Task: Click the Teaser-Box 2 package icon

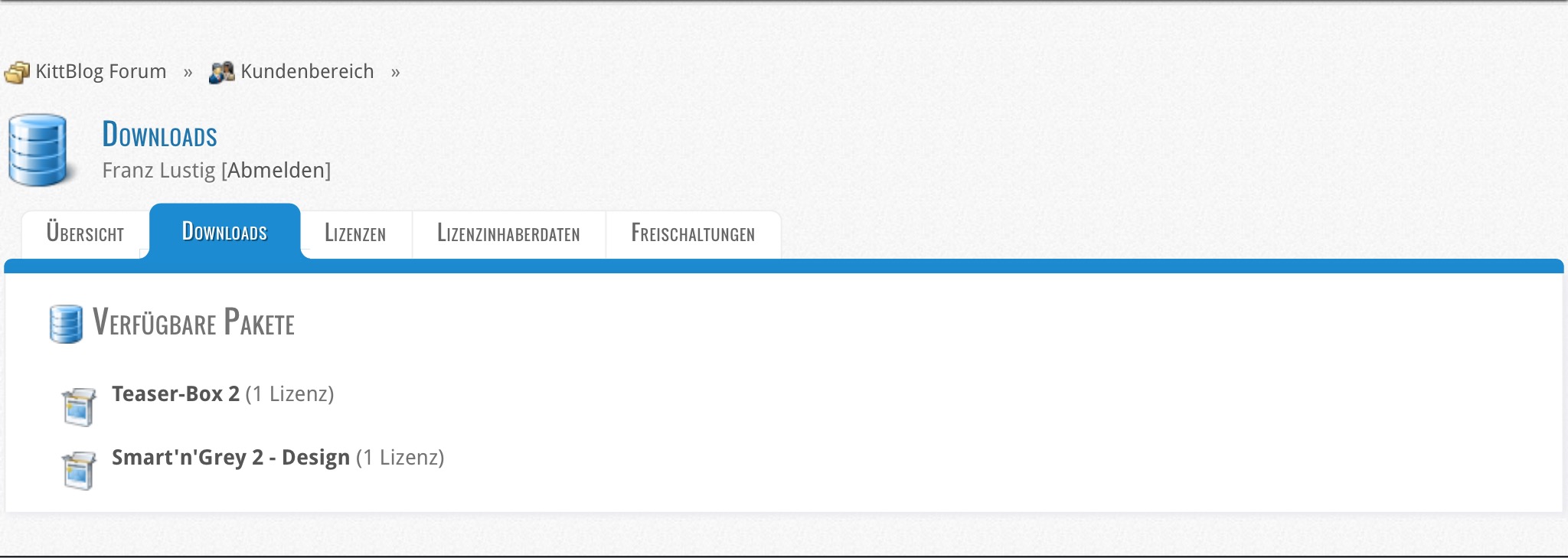Action: tap(79, 406)
